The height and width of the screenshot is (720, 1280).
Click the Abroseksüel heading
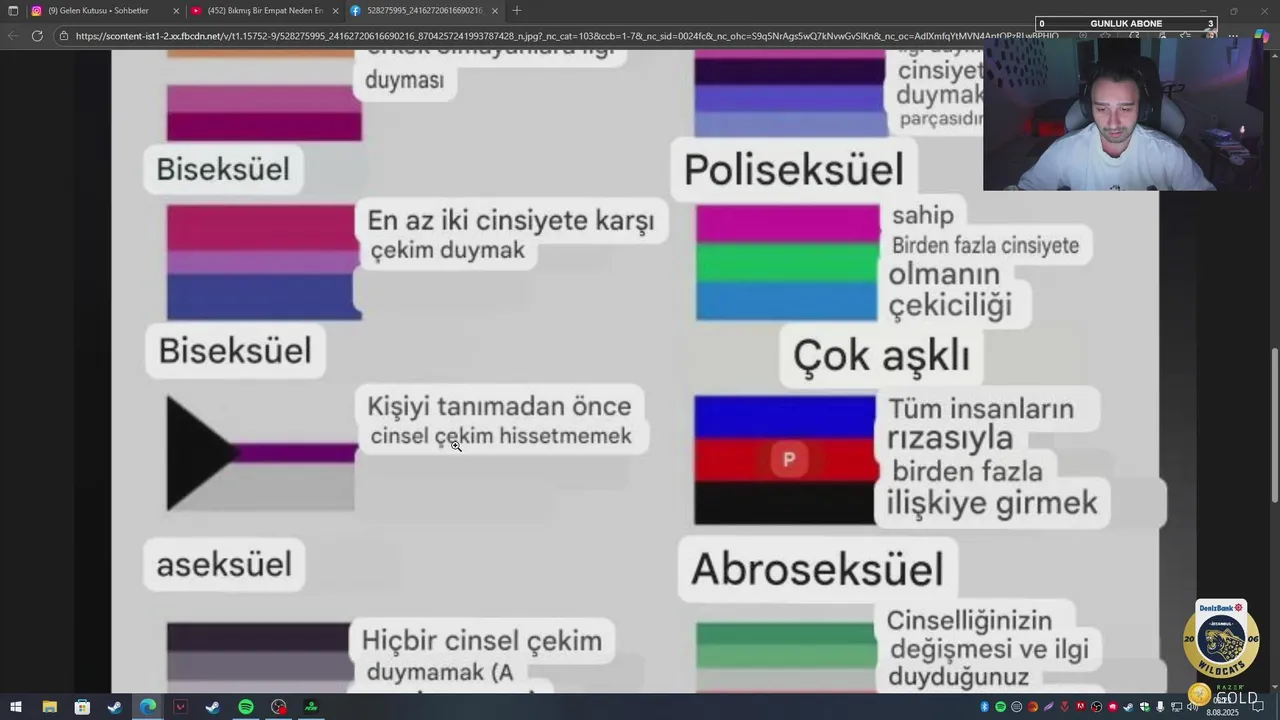click(817, 569)
